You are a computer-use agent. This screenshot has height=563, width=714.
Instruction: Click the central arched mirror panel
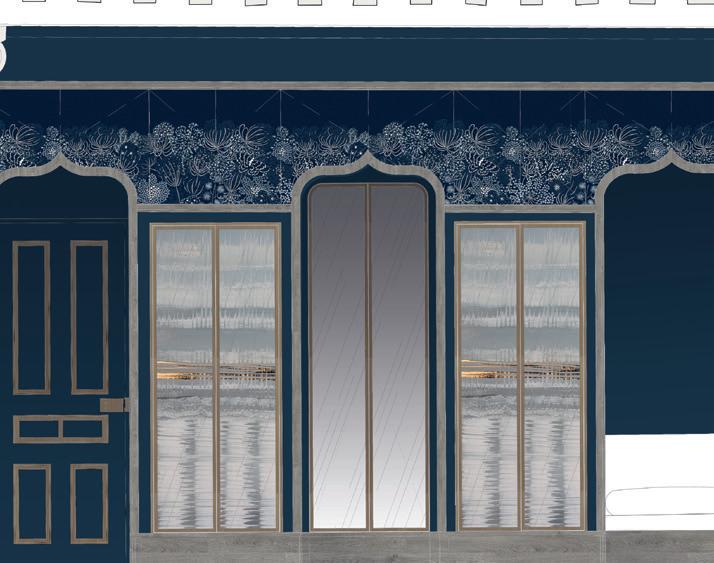coord(368,357)
